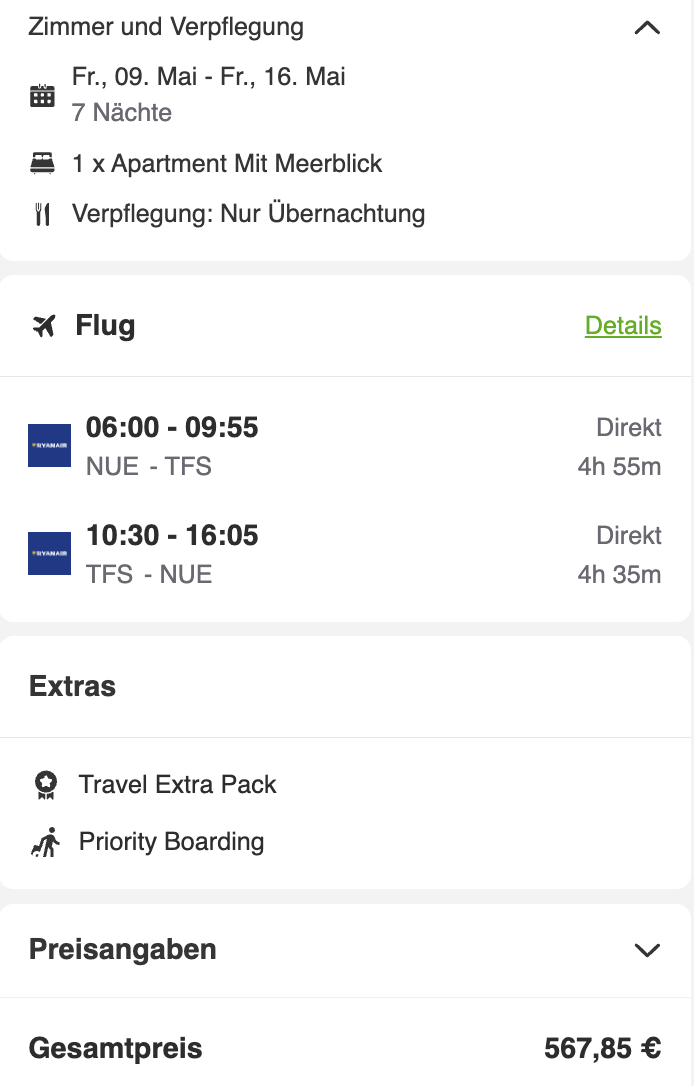
Task: Click the bed icon for Apartment Mit Meerblick
Action: (x=42, y=163)
